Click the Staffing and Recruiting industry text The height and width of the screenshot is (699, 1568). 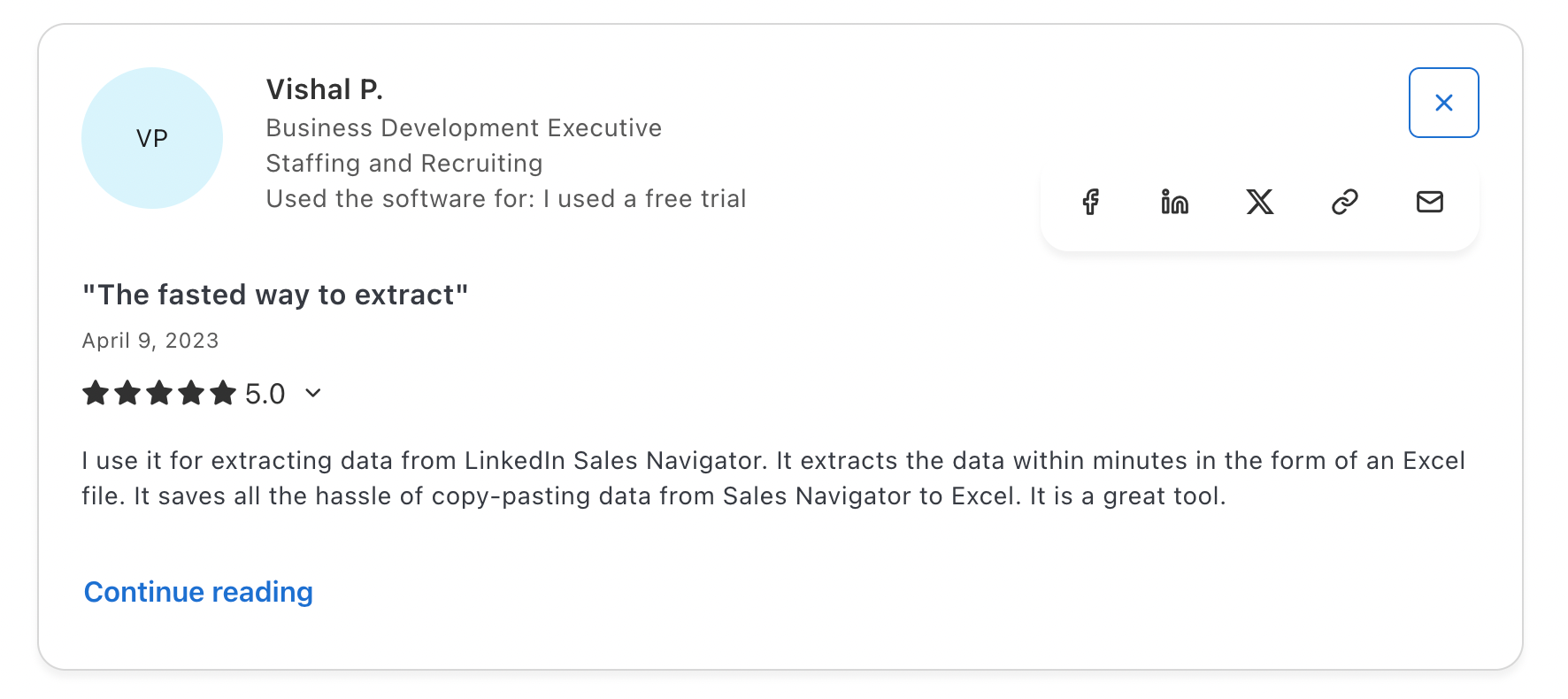click(x=404, y=164)
